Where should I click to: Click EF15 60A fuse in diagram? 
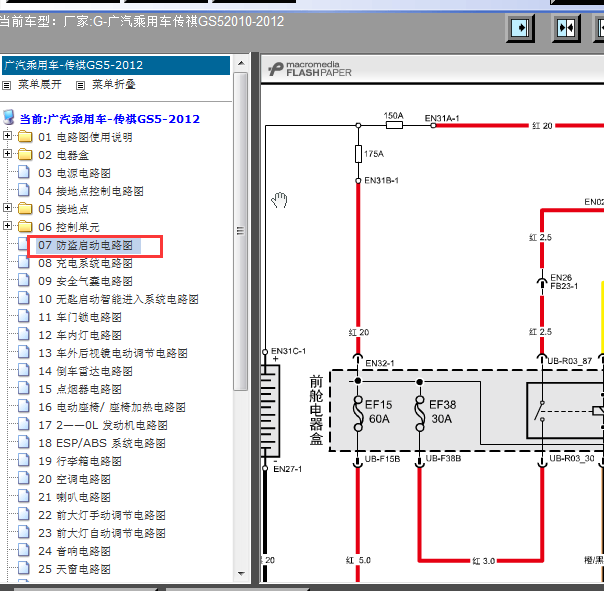(x=358, y=413)
